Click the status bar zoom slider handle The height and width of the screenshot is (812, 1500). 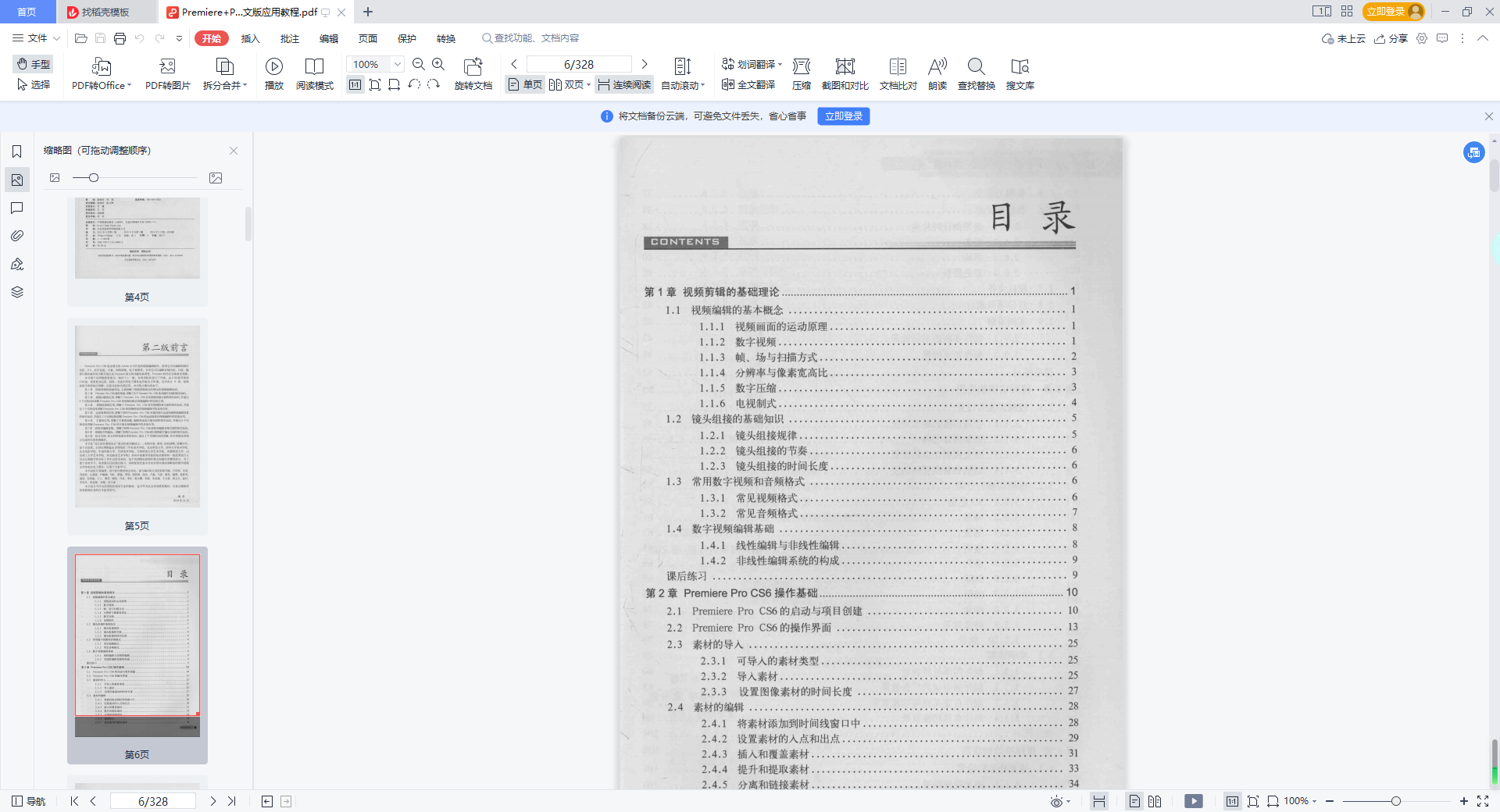coord(1395,801)
